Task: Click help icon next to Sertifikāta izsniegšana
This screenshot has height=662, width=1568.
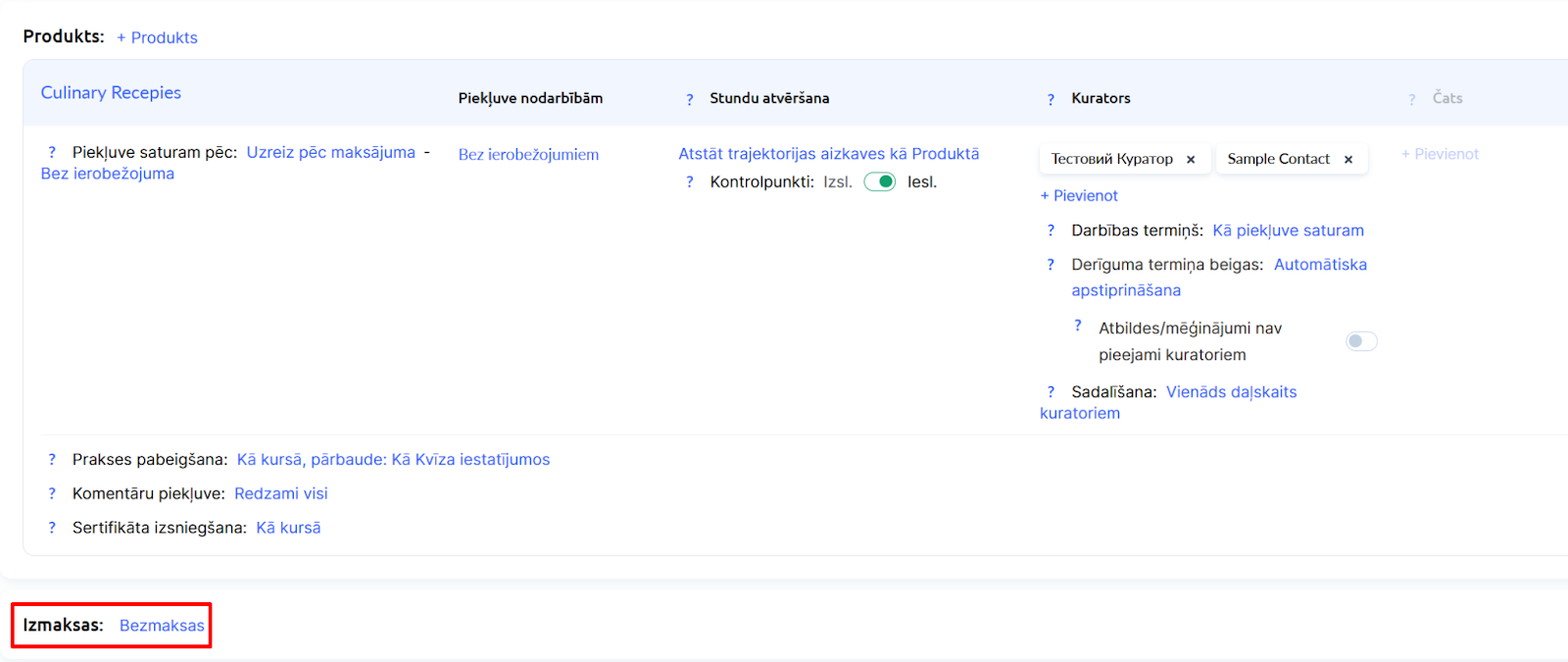Action: [x=52, y=528]
